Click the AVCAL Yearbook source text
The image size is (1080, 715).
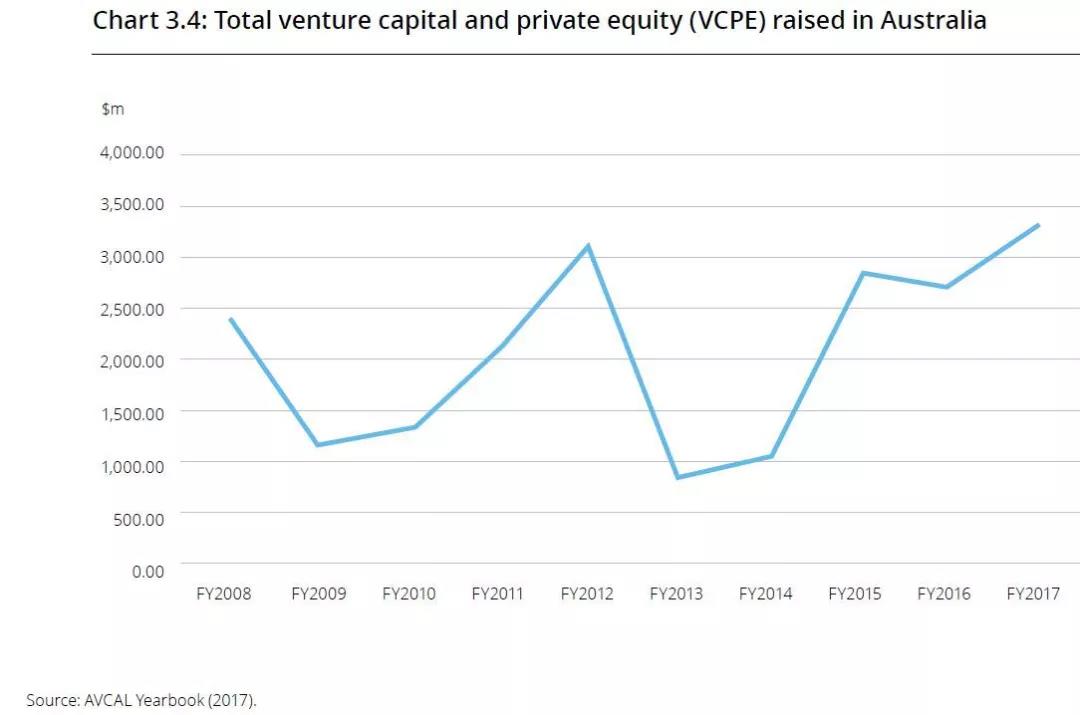[x=141, y=700]
